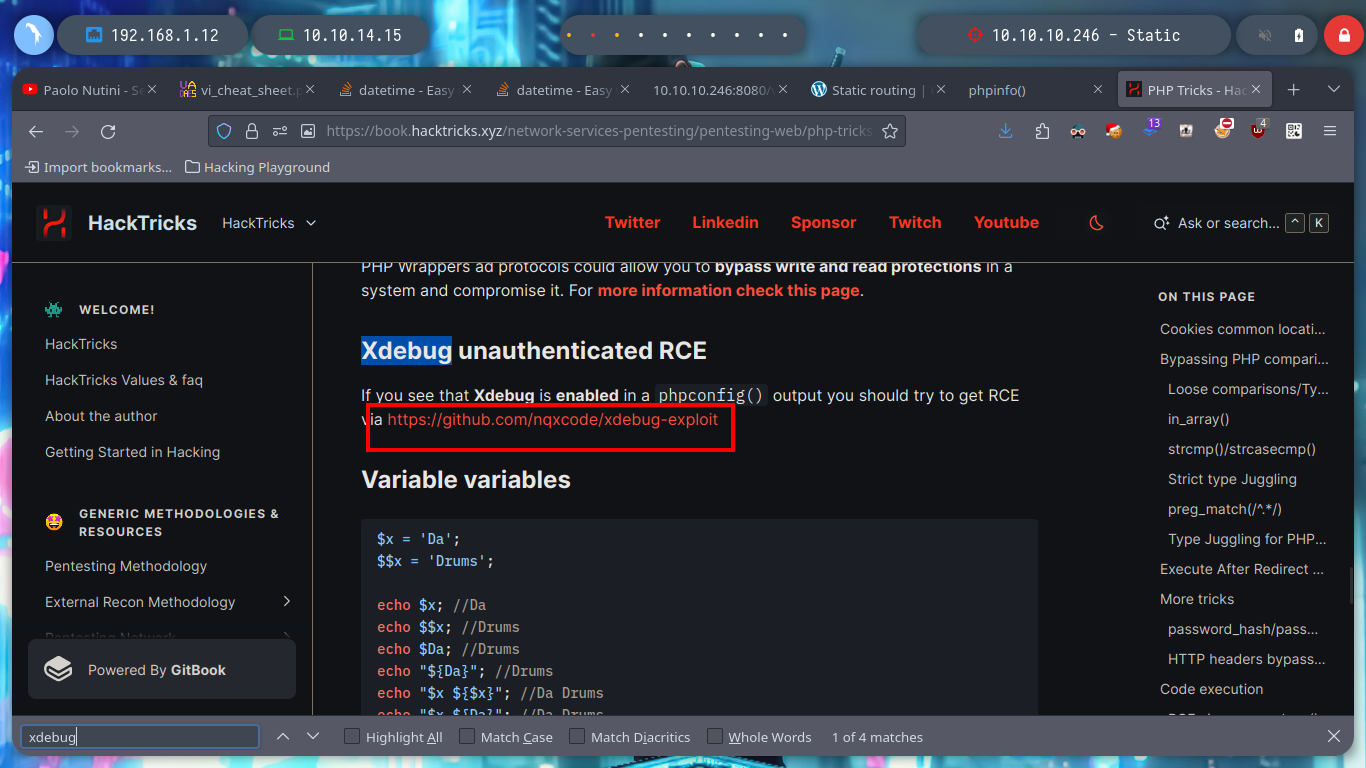Toggle HackTricks dark mode moon icon

pos(1097,223)
